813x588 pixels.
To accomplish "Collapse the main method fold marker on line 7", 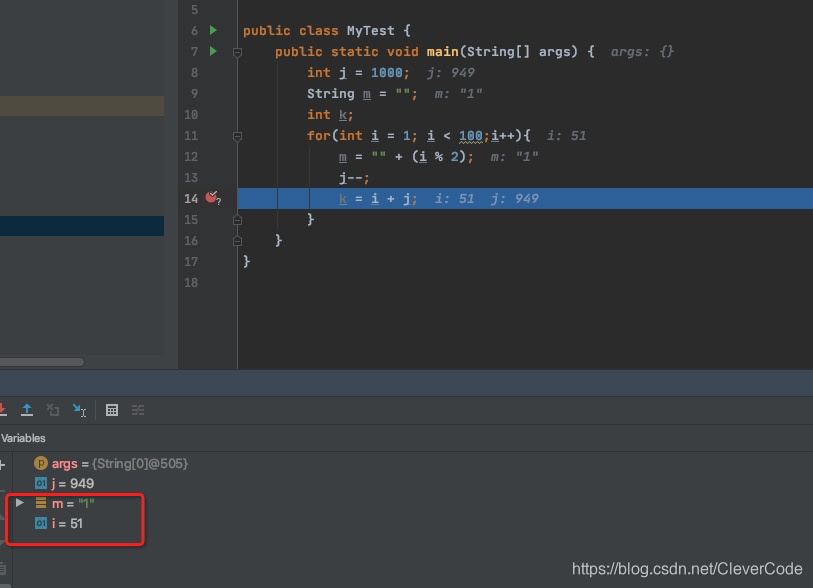I will pyautogui.click(x=237, y=52).
